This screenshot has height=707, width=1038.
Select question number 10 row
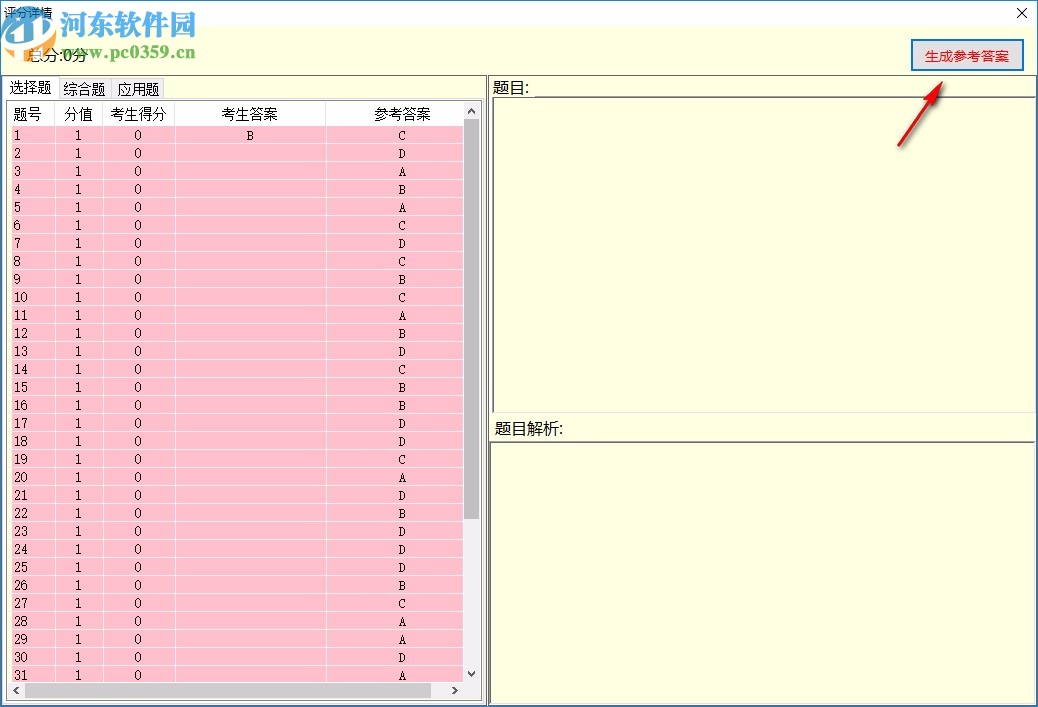click(x=21, y=297)
